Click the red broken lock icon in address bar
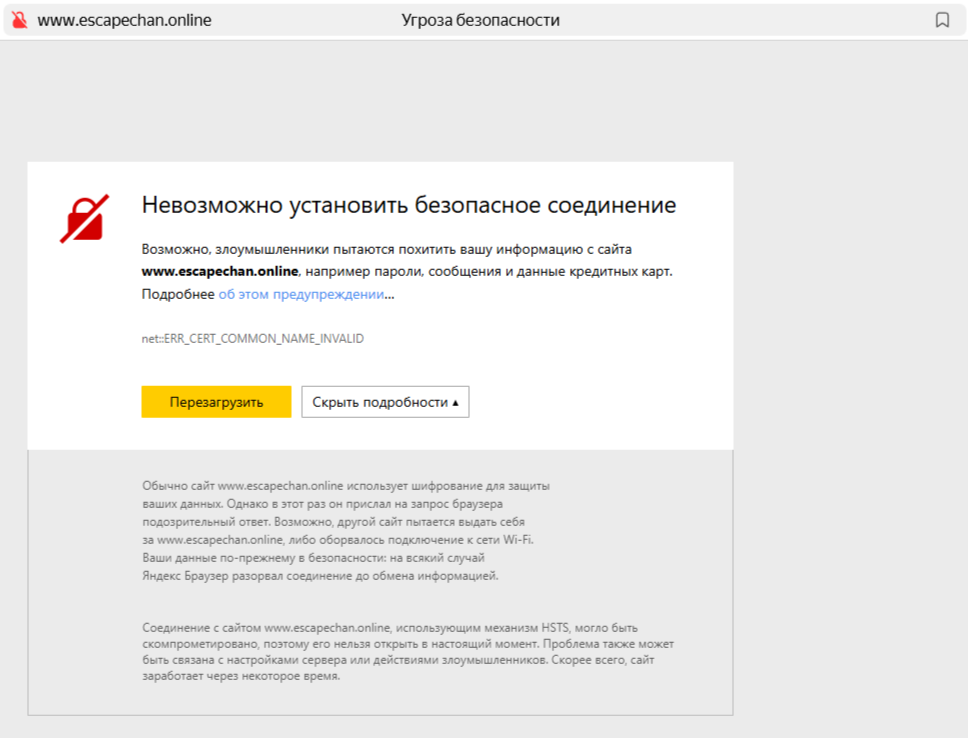Image resolution: width=968 pixels, height=738 pixels. coord(19,20)
